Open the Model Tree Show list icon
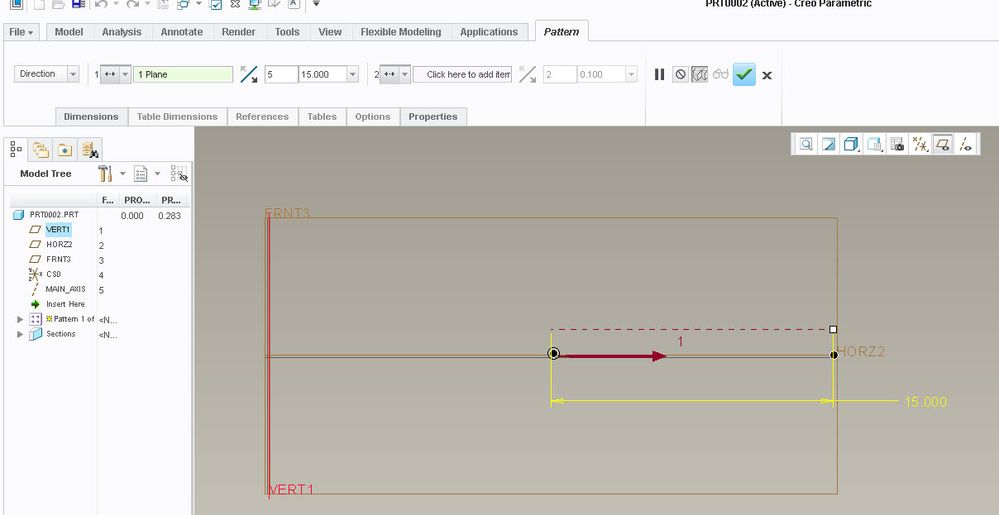The image size is (999, 515). (140, 173)
